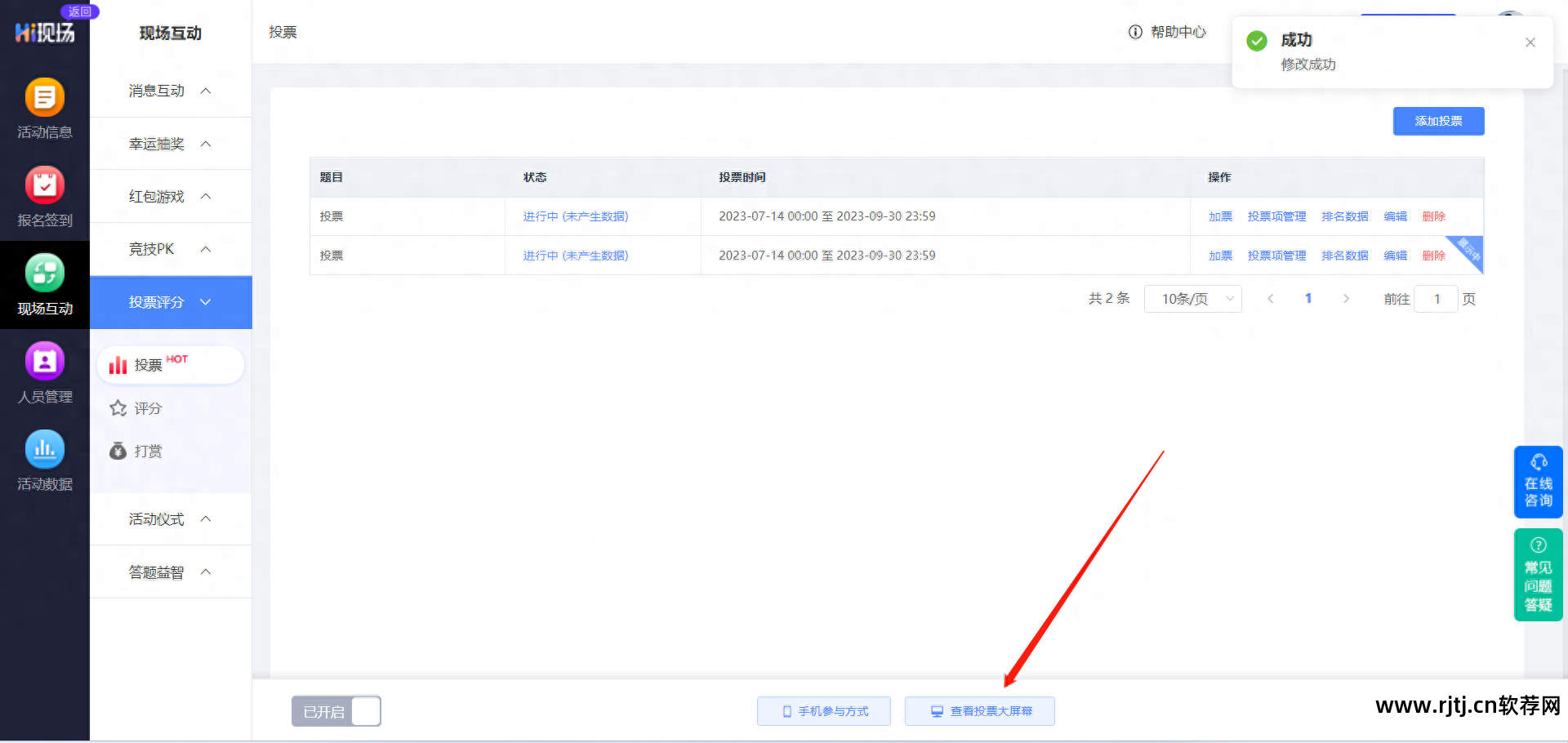The height and width of the screenshot is (743, 1568).
Task: Click the 题目 column header
Action: (332, 177)
